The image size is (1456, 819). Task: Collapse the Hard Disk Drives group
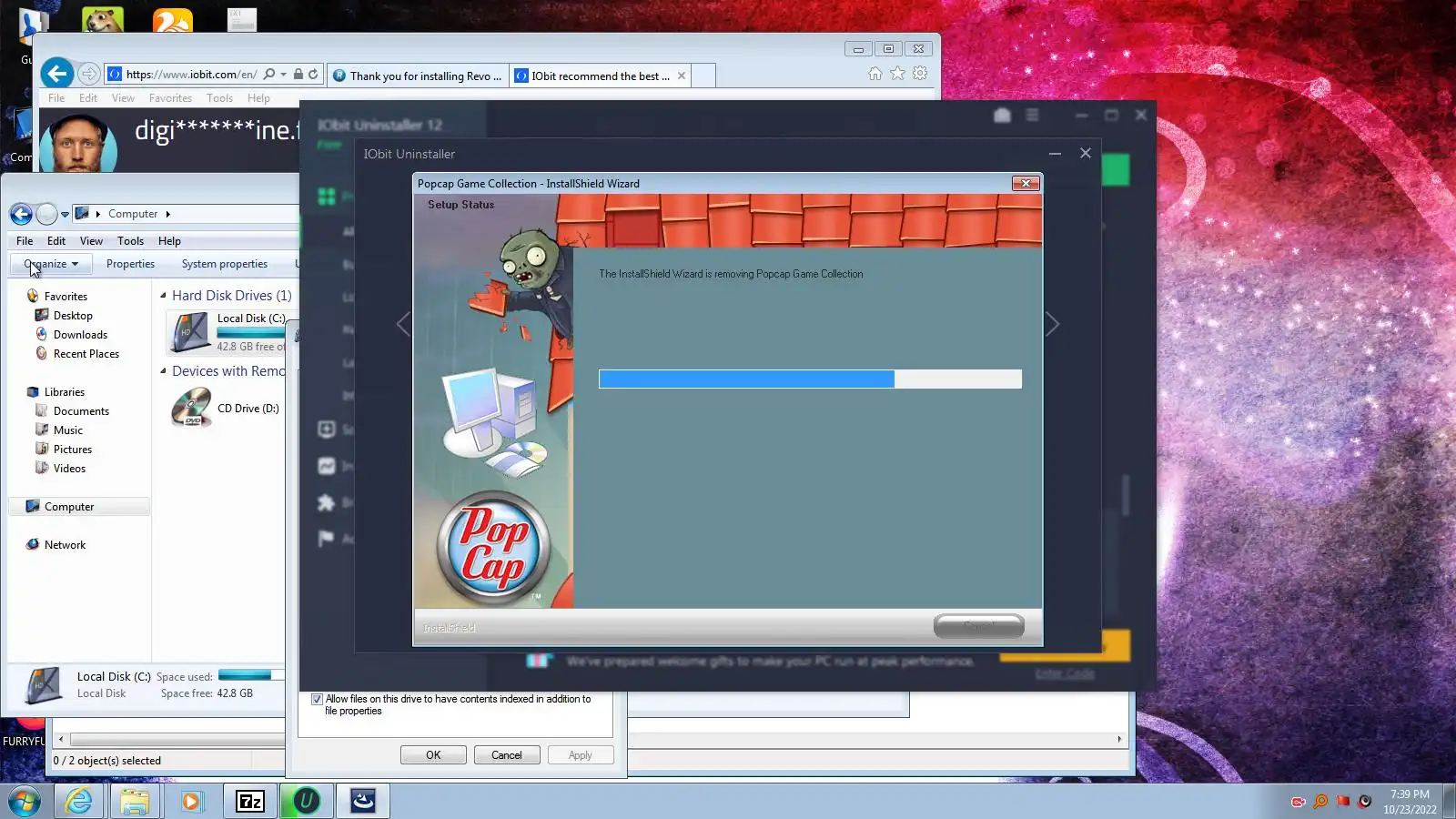coord(164,295)
